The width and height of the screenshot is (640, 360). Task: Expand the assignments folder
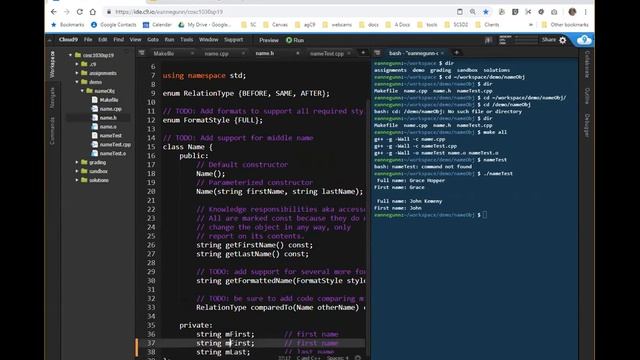click(x=77, y=73)
